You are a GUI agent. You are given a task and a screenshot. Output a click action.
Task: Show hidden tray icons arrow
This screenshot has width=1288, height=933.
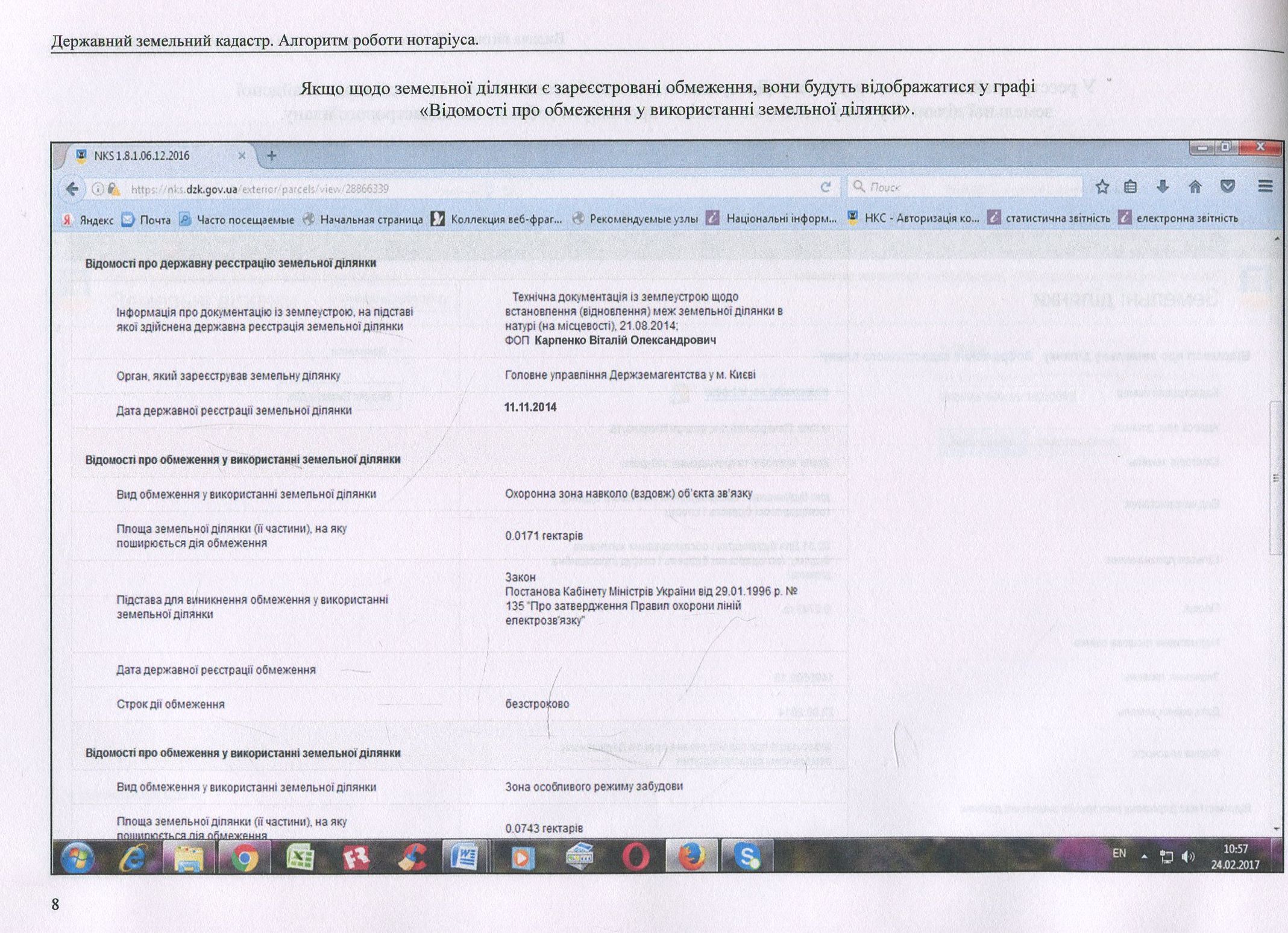(1144, 856)
